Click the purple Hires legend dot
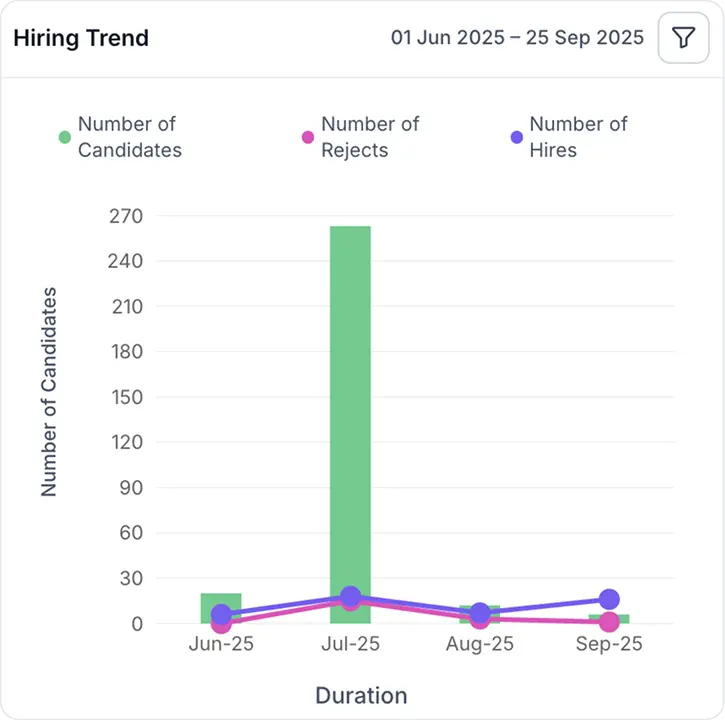This screenshot has width=725, height=720. (x=516, y=137)
